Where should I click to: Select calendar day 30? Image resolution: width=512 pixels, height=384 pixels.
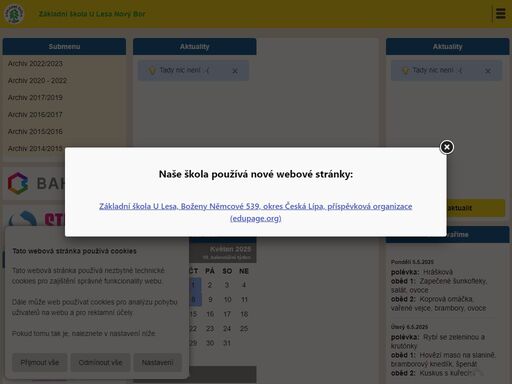tap(210, 343)
